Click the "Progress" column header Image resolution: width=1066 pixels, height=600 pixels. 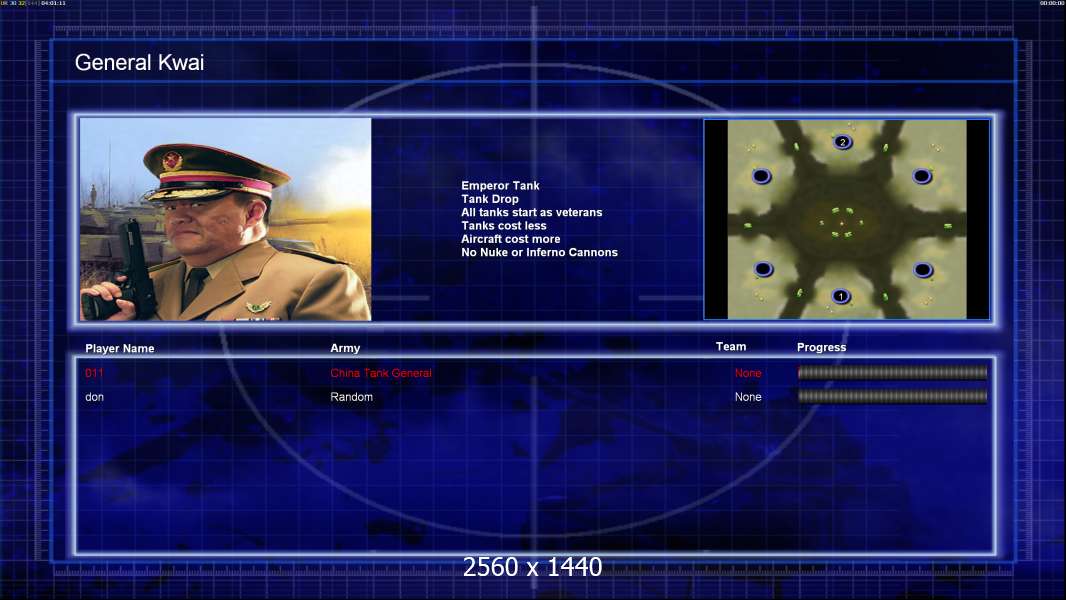821,347
